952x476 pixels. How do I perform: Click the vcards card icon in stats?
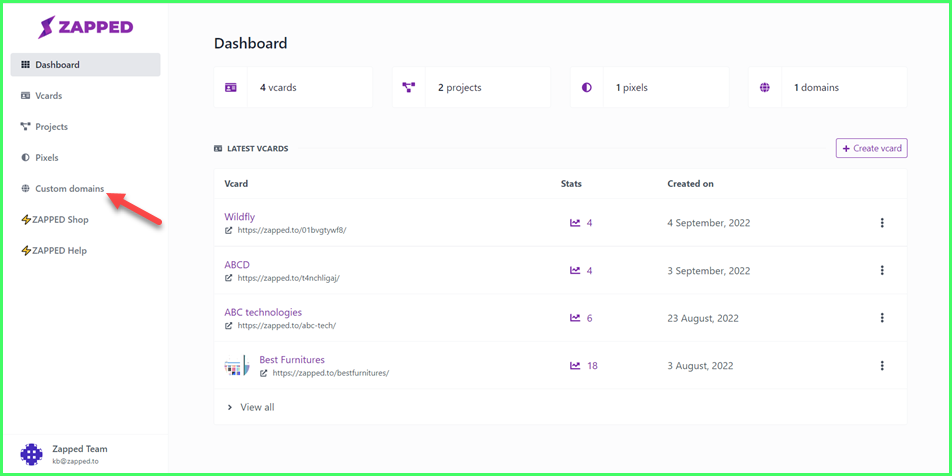pos(230,87)
